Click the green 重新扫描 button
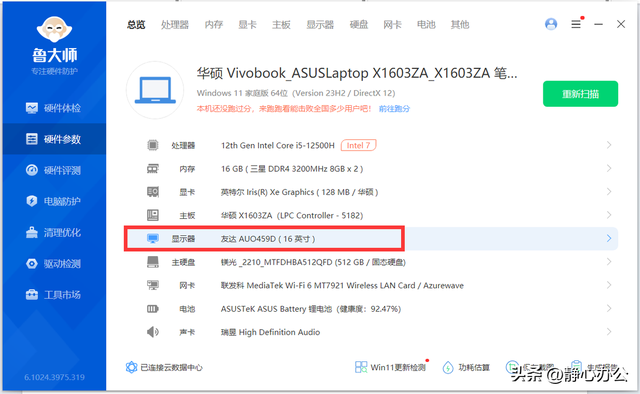 [580, 94]
